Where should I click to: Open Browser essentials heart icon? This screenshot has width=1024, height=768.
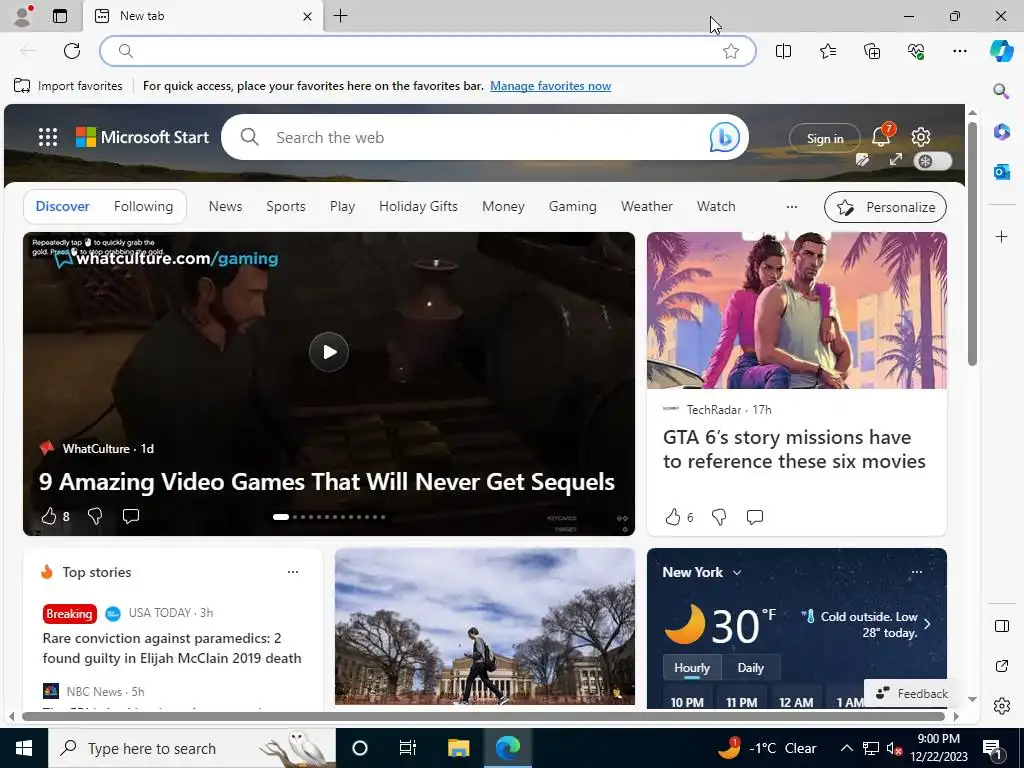click(x=916, y=51)
